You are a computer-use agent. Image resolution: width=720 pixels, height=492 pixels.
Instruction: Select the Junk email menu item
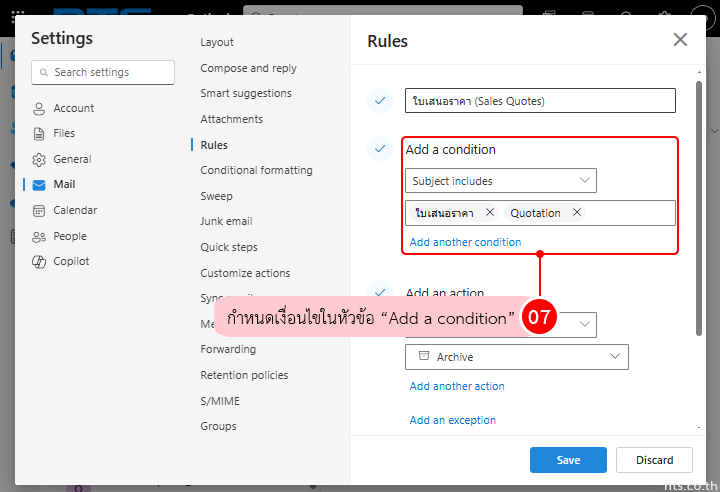[x=226, y=221]
